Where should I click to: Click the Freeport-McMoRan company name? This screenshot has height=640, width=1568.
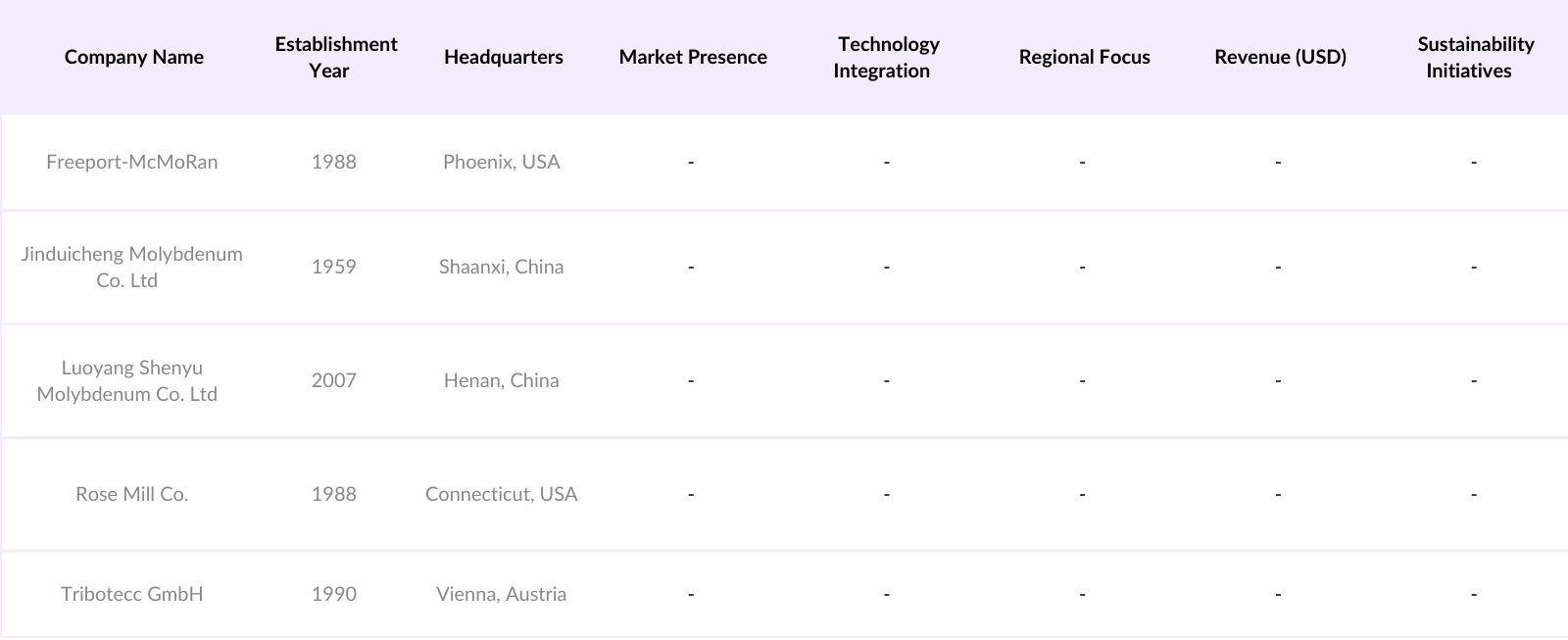(x=132, y=162)
